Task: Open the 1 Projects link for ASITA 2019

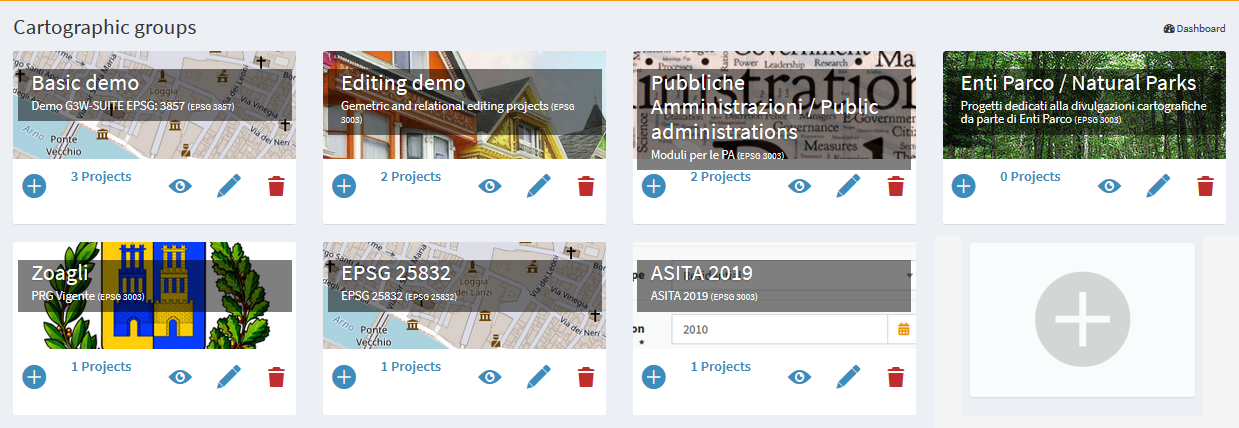Action: [721, 366]
